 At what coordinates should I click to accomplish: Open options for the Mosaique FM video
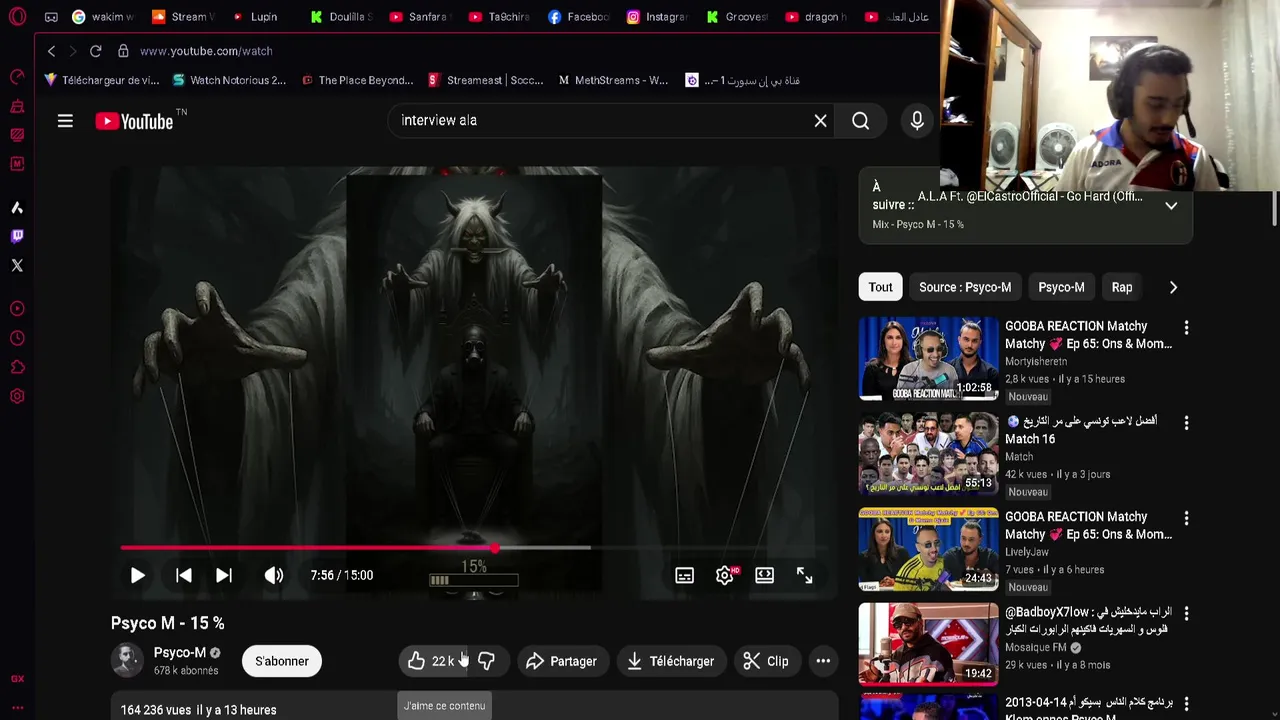coord(1186,613)
